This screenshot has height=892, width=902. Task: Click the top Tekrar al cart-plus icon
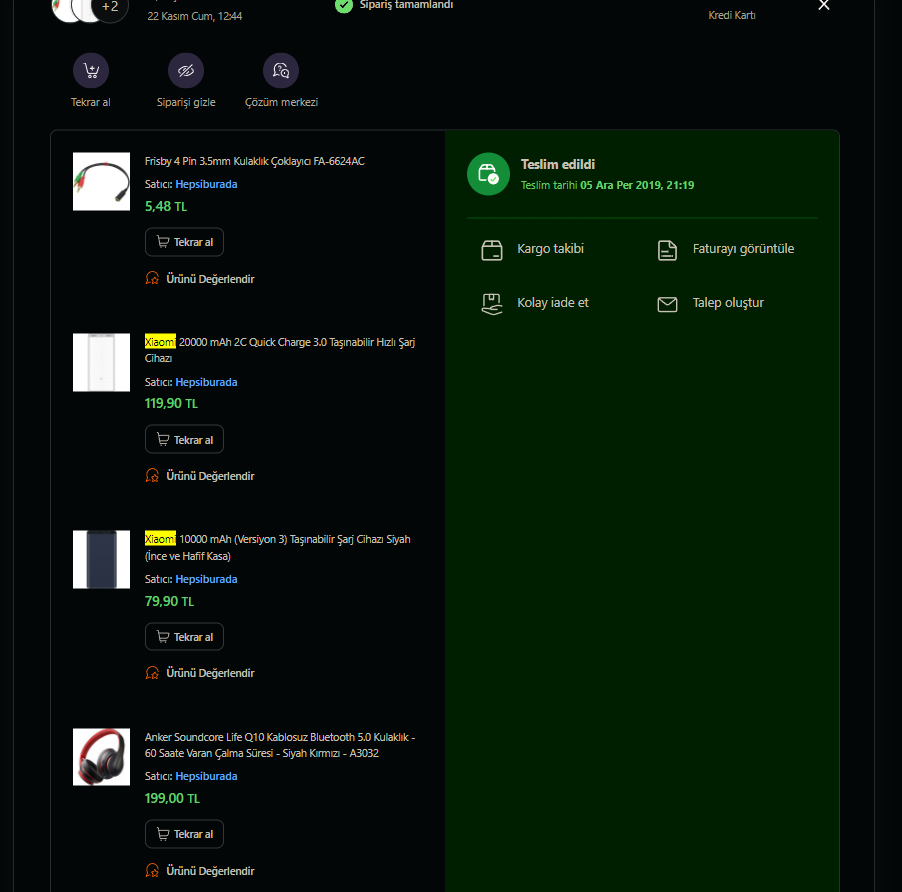91,71
